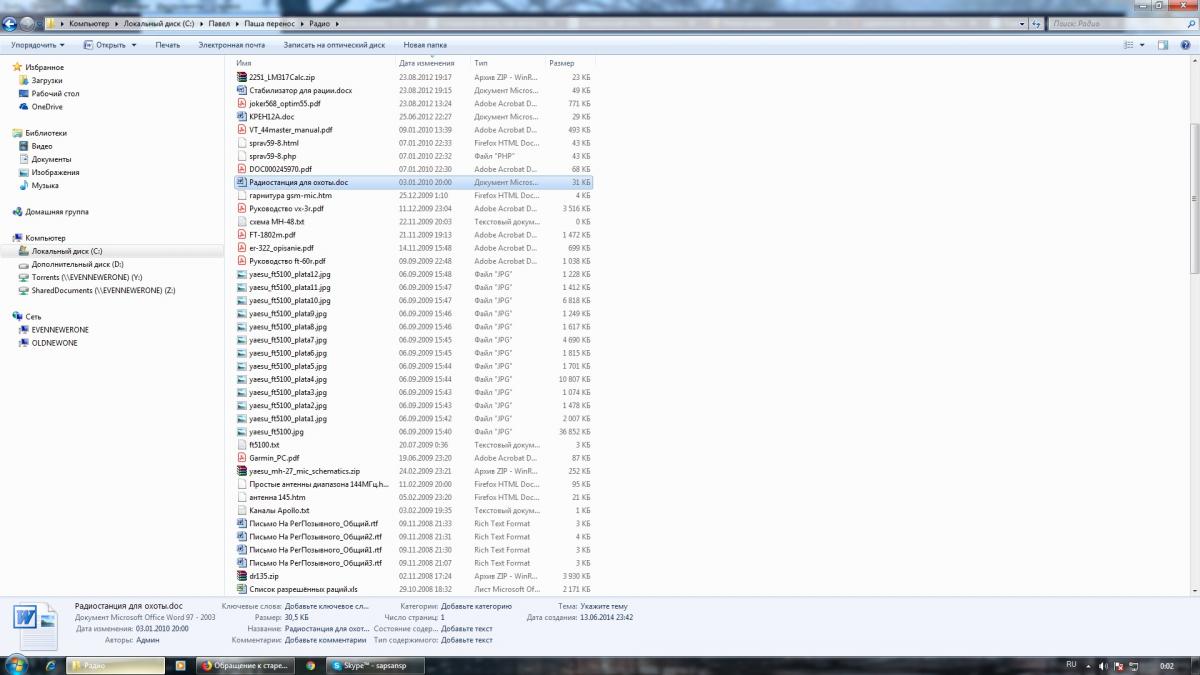This screenshot has height=675, width=1200.
Task: Toggle the preview pane icon
Action: [1163, 45]
